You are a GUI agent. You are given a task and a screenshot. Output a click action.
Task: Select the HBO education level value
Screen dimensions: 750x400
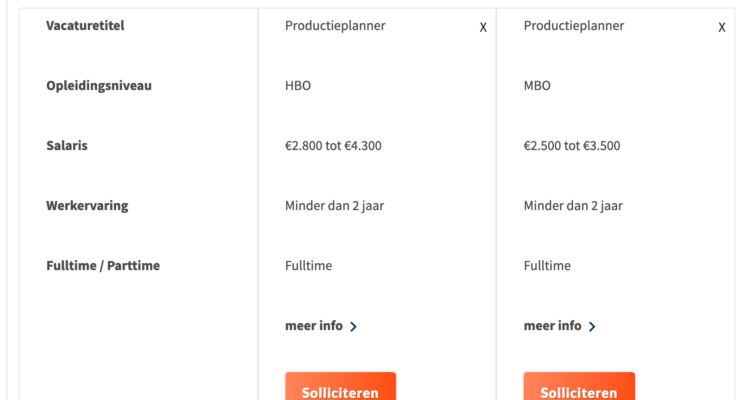coord(298,86)
